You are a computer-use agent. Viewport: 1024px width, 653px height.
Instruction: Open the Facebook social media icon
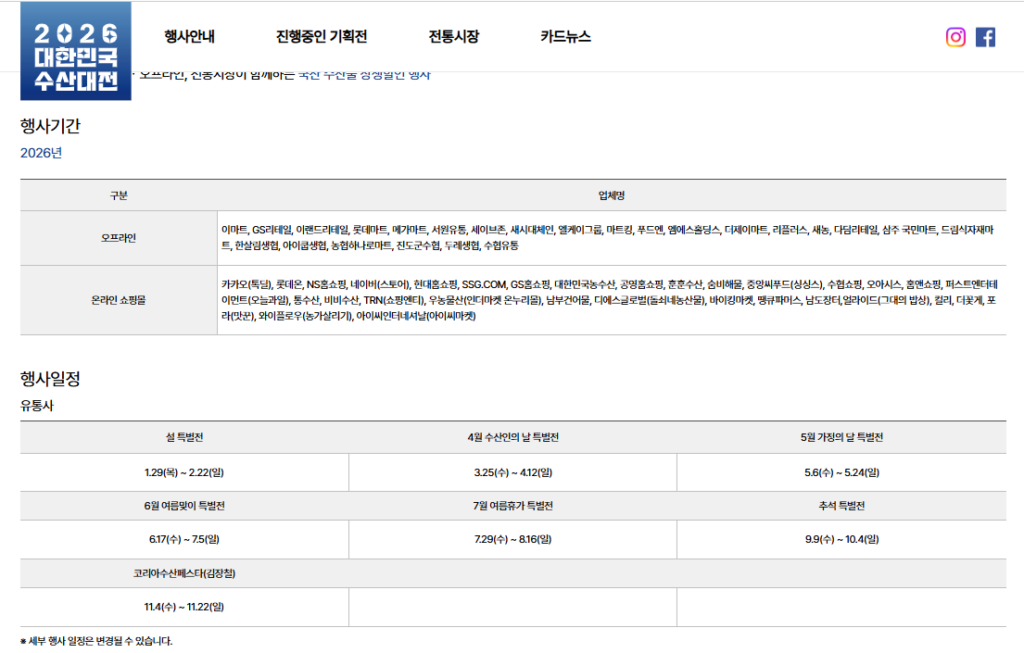tap(986, 37)
